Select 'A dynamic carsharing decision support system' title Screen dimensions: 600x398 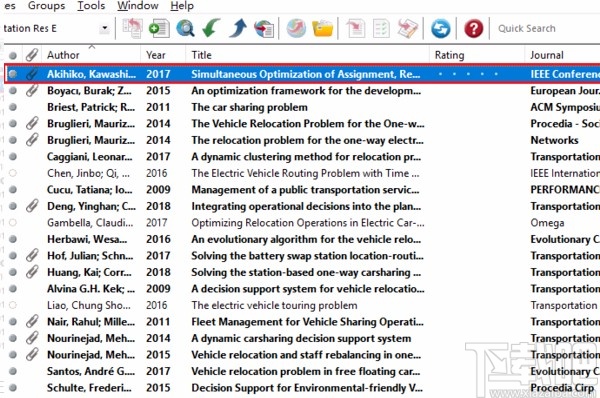[301, 338]
